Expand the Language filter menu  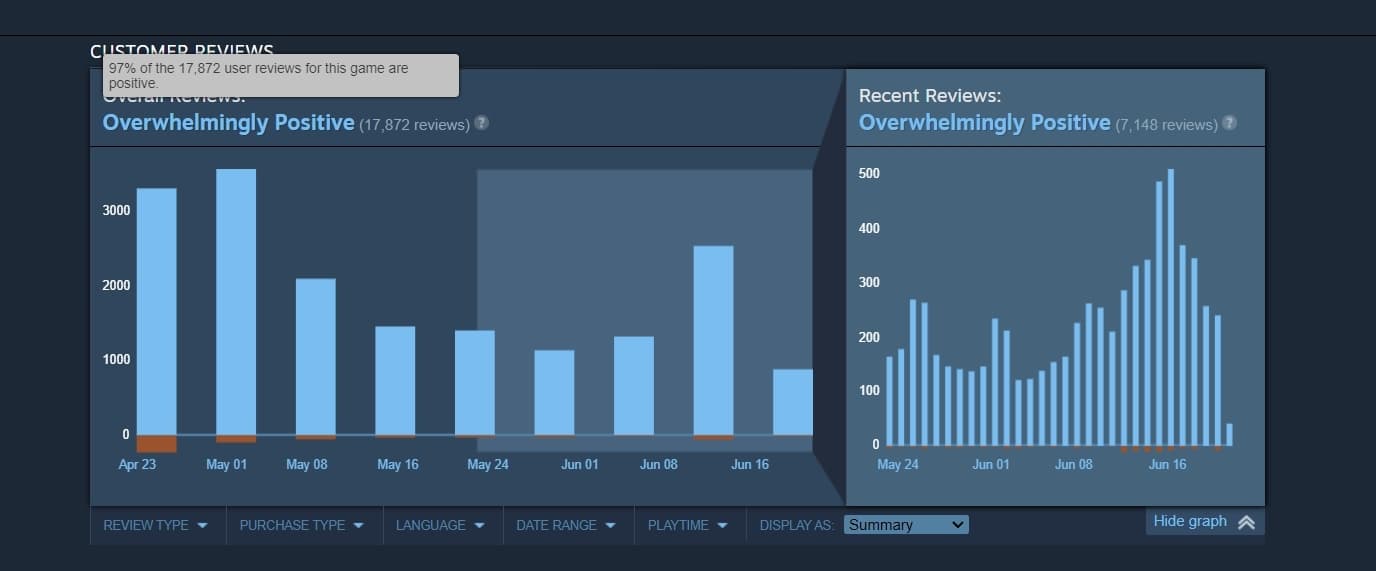[x=440, y=525]
